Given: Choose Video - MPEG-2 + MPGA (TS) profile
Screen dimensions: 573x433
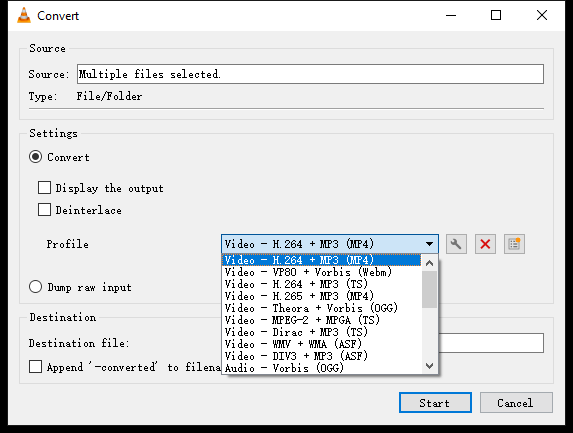Looking at the screenshot, I should tap(322, 320).
